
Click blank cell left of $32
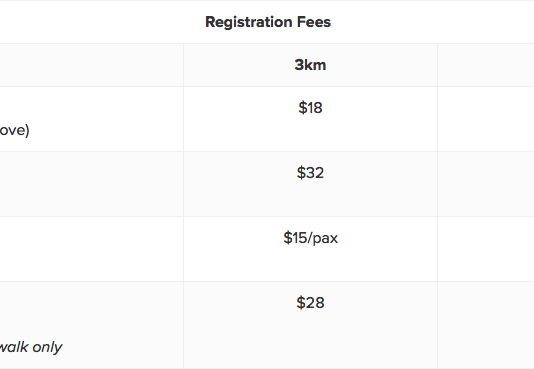pos(91,184)
